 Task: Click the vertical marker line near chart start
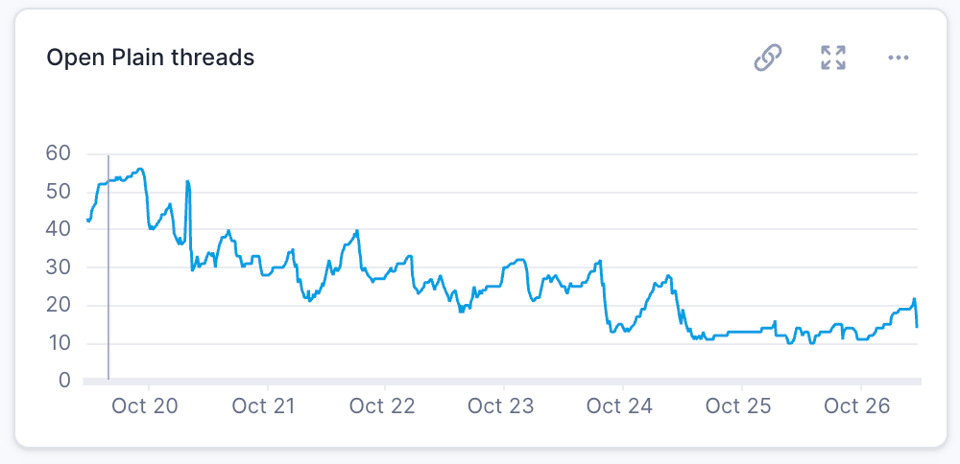click(108, 270)
